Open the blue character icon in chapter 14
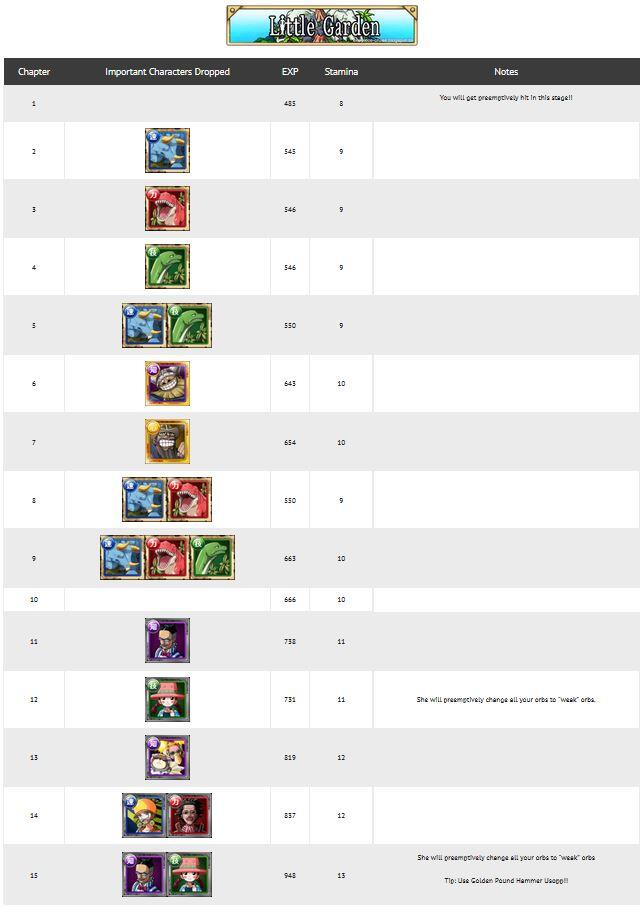This screenshot has height=908, width=644. click(145, 815)
